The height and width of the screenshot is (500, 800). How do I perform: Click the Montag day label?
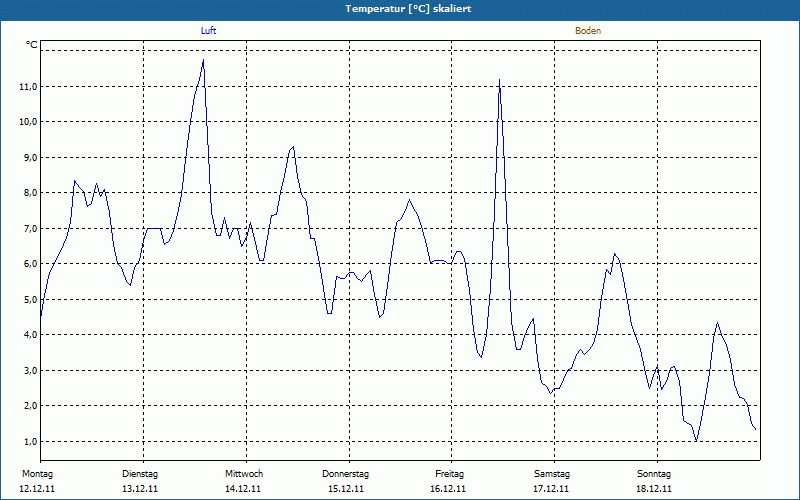(x=37, y=474)
